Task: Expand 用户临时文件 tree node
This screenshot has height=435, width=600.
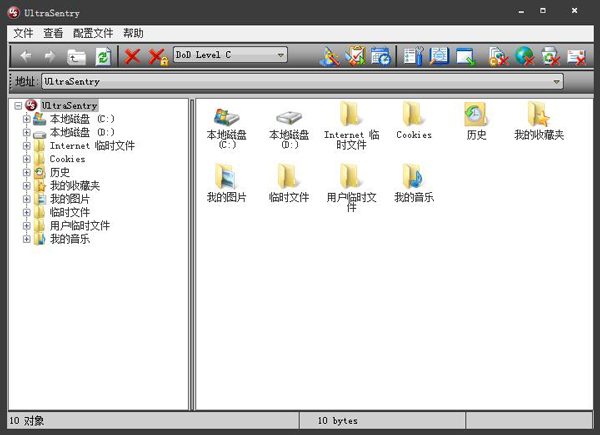Action: click(x=26, y=226)
